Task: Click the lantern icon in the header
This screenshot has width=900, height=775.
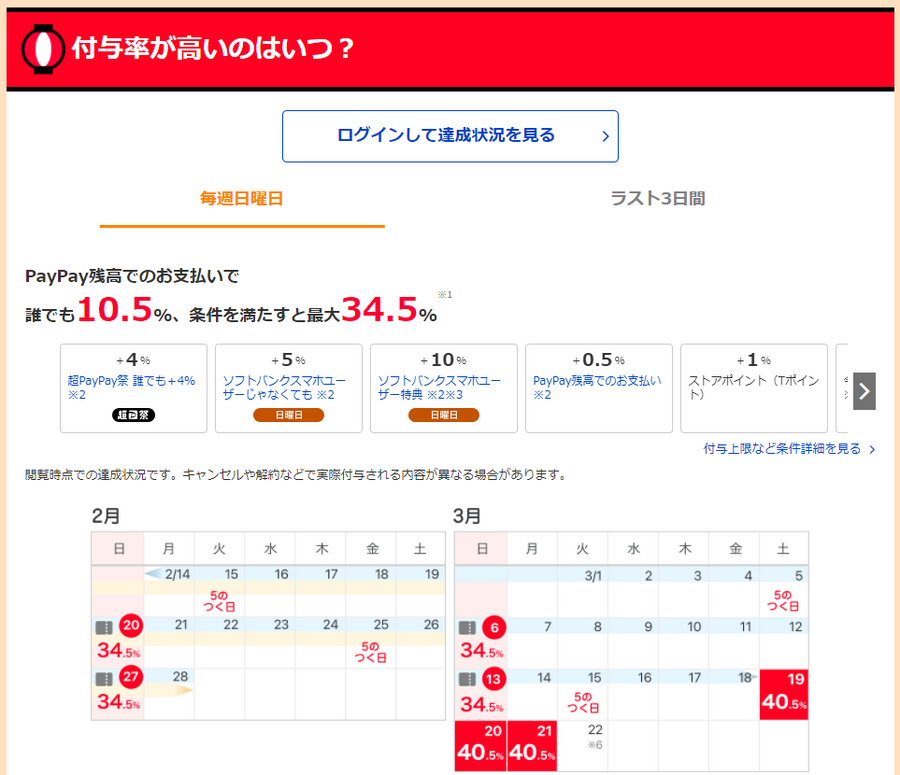Action: pos(43,49)
